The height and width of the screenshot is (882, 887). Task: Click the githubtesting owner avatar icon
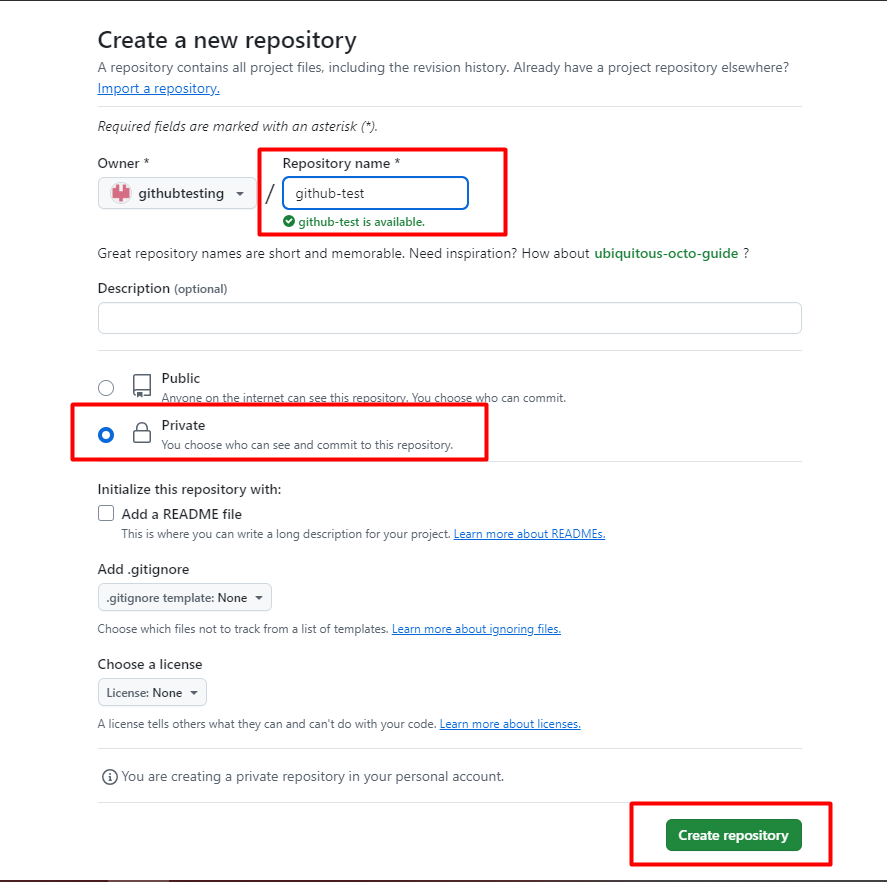click(120, 193)
